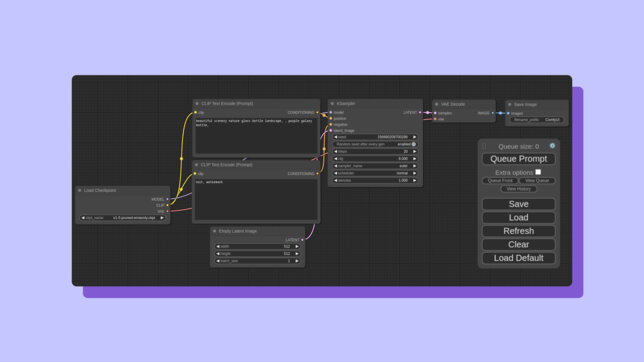Click the positive prompt text box
This screenshot has width=644, height=362.
pos(256,136)
